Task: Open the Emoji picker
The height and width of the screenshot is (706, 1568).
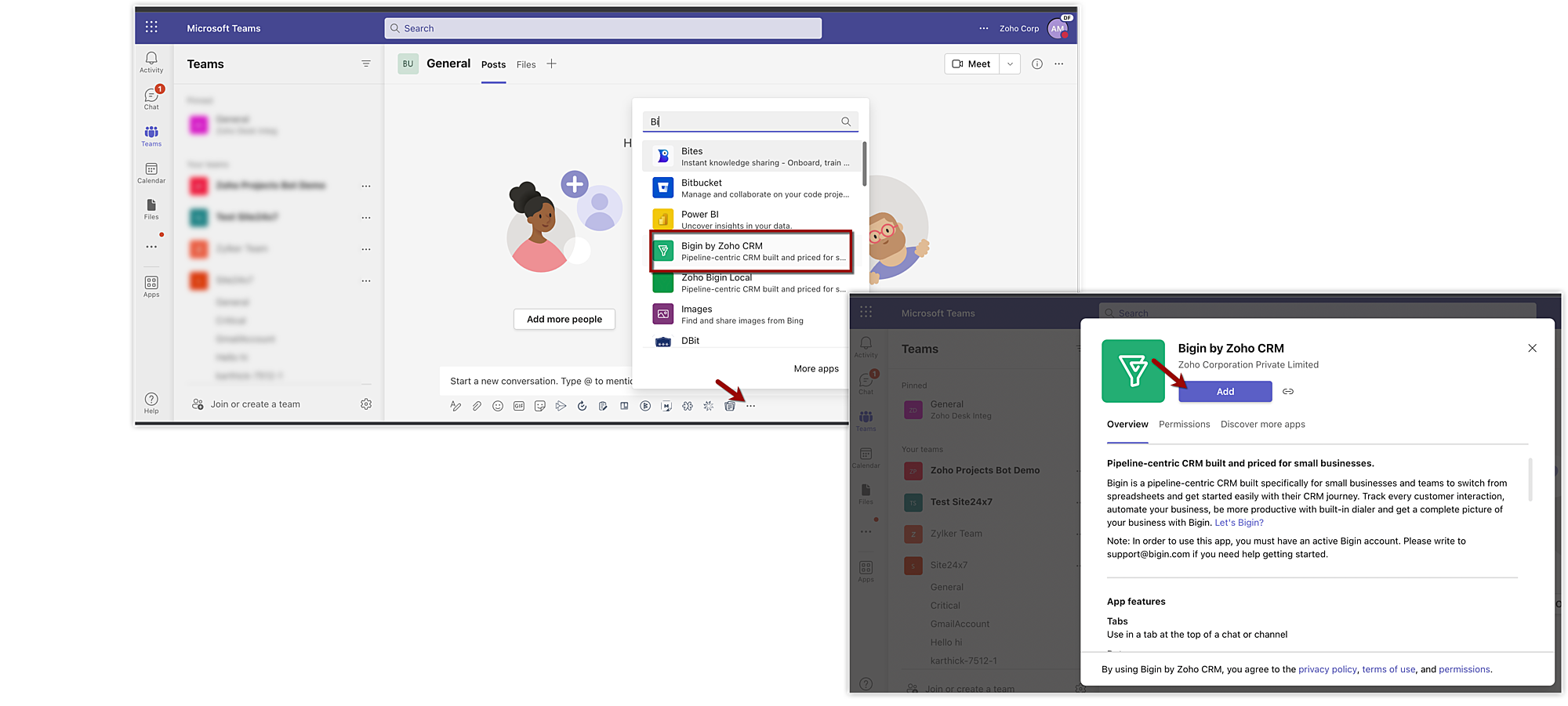Action: pos(498,406)
